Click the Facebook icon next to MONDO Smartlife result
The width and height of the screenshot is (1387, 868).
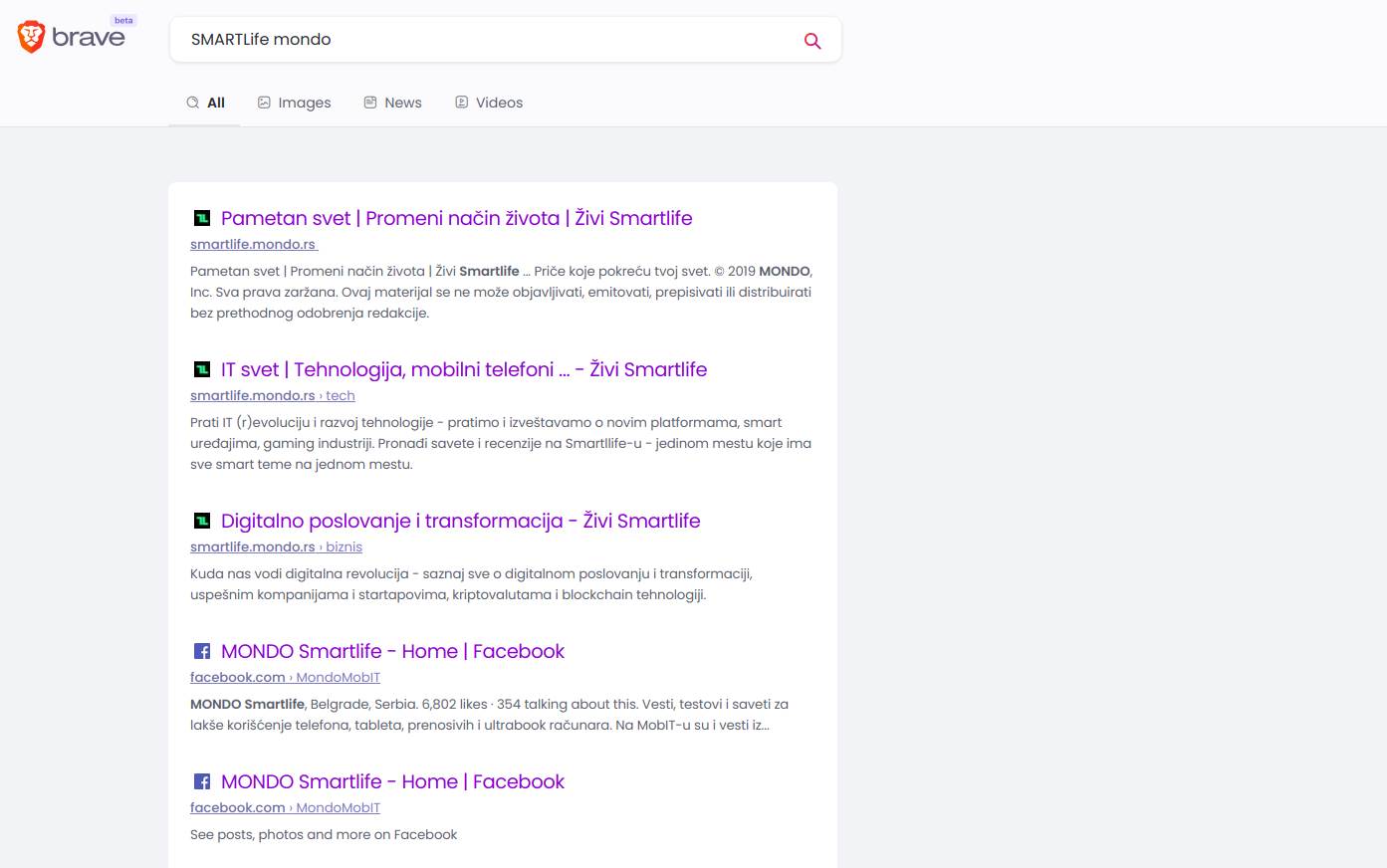(202, 651)
